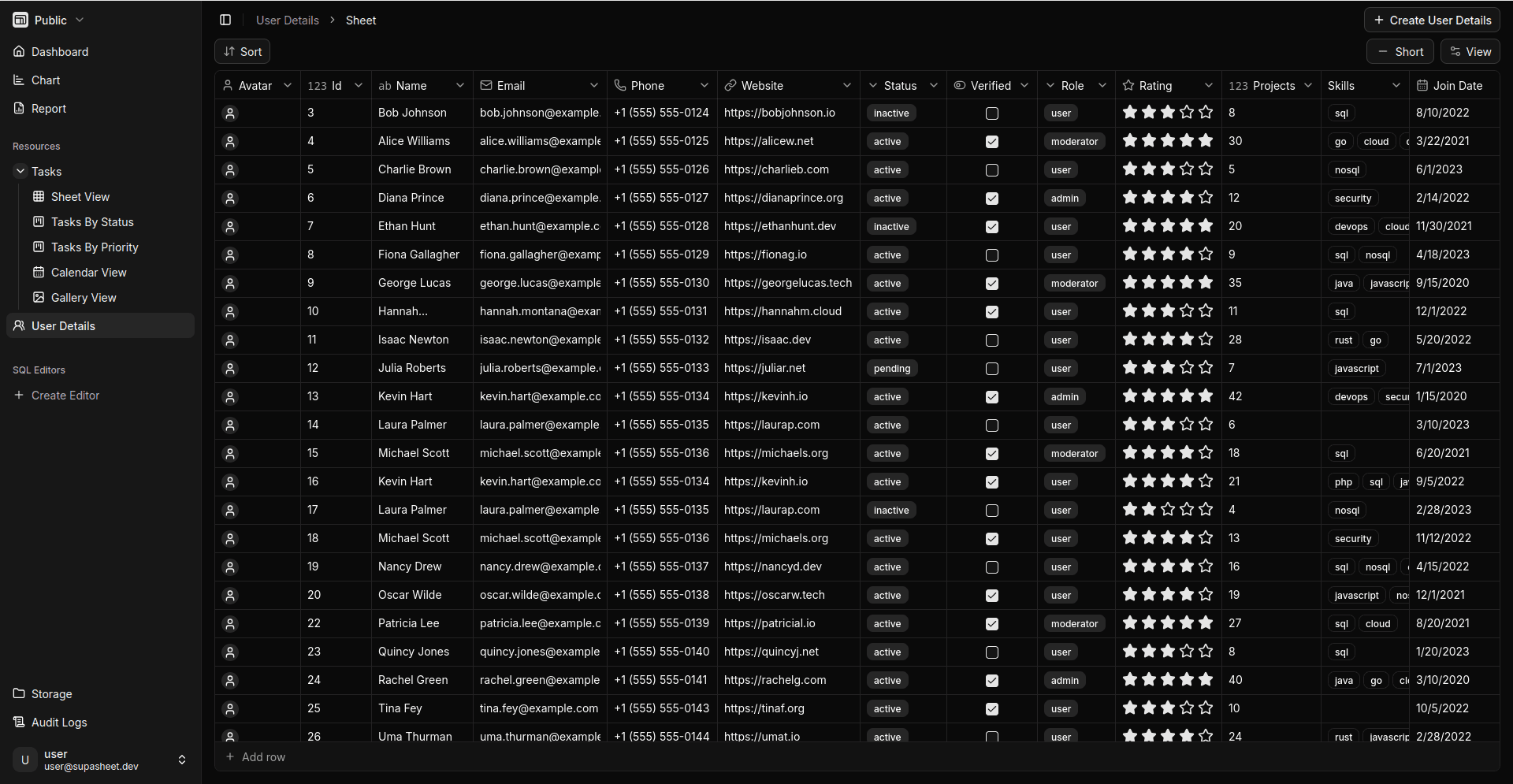The width and height of the screenshot is (1513, 784).
Task: Switch to Calendar View under Tasks
Action: (x=89, y=272)
